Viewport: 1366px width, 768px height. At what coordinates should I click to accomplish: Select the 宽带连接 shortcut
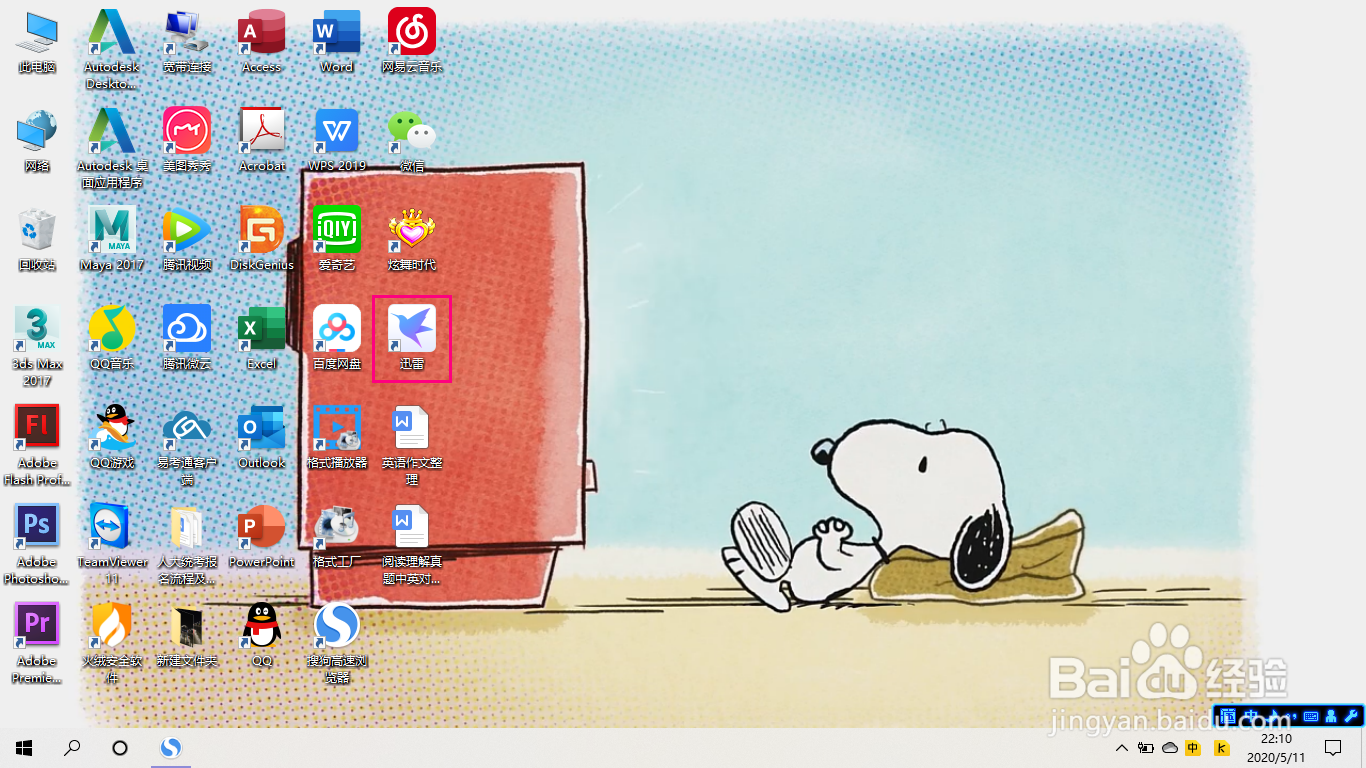pyautogui.click(x=187, y=42)
